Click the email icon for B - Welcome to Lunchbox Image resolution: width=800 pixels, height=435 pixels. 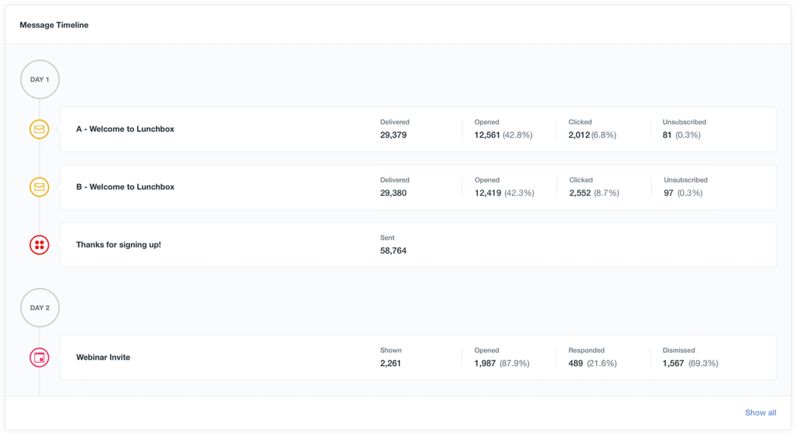coord(39,187)
